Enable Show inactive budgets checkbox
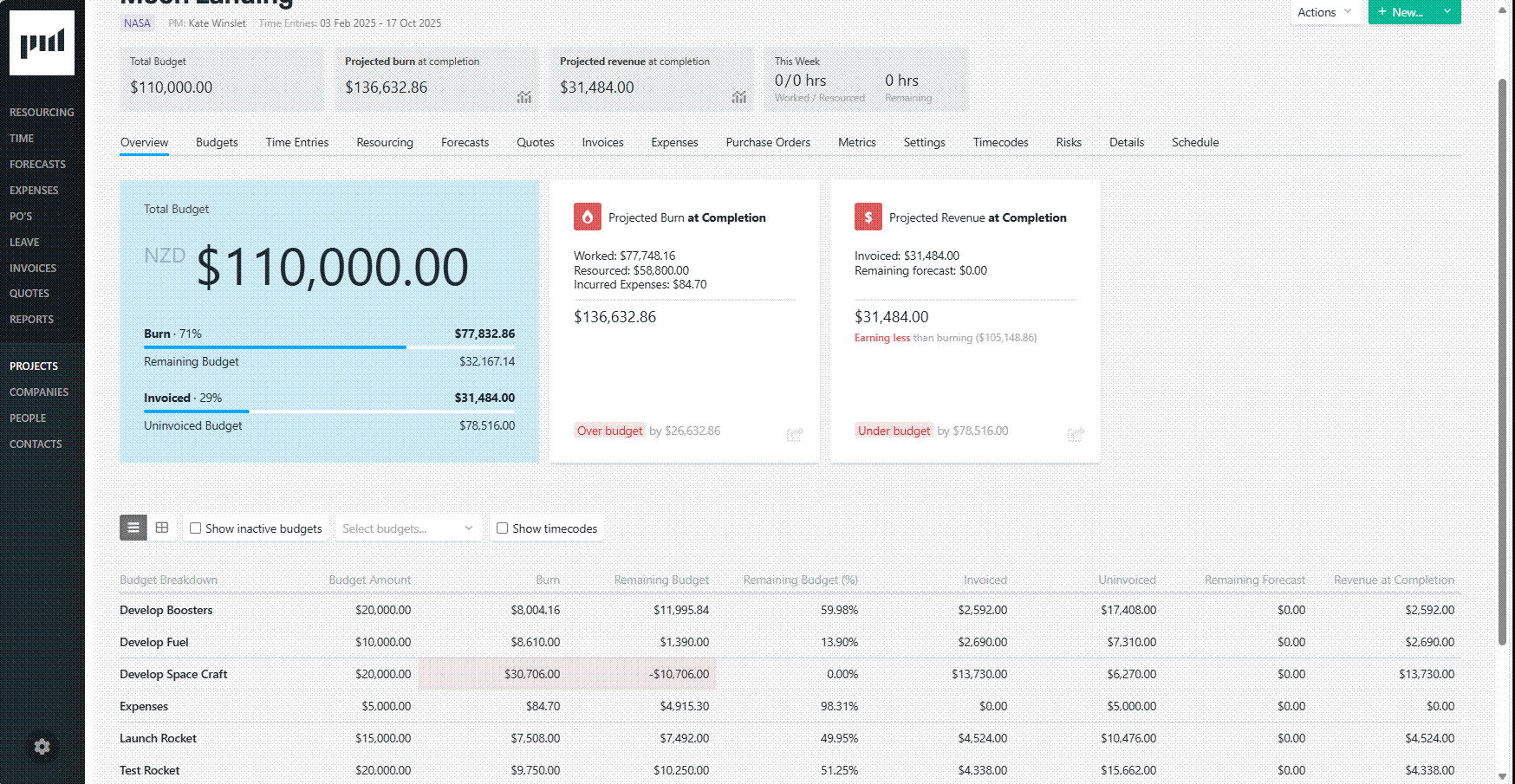 pyautogui.click(x=196, y=528)
